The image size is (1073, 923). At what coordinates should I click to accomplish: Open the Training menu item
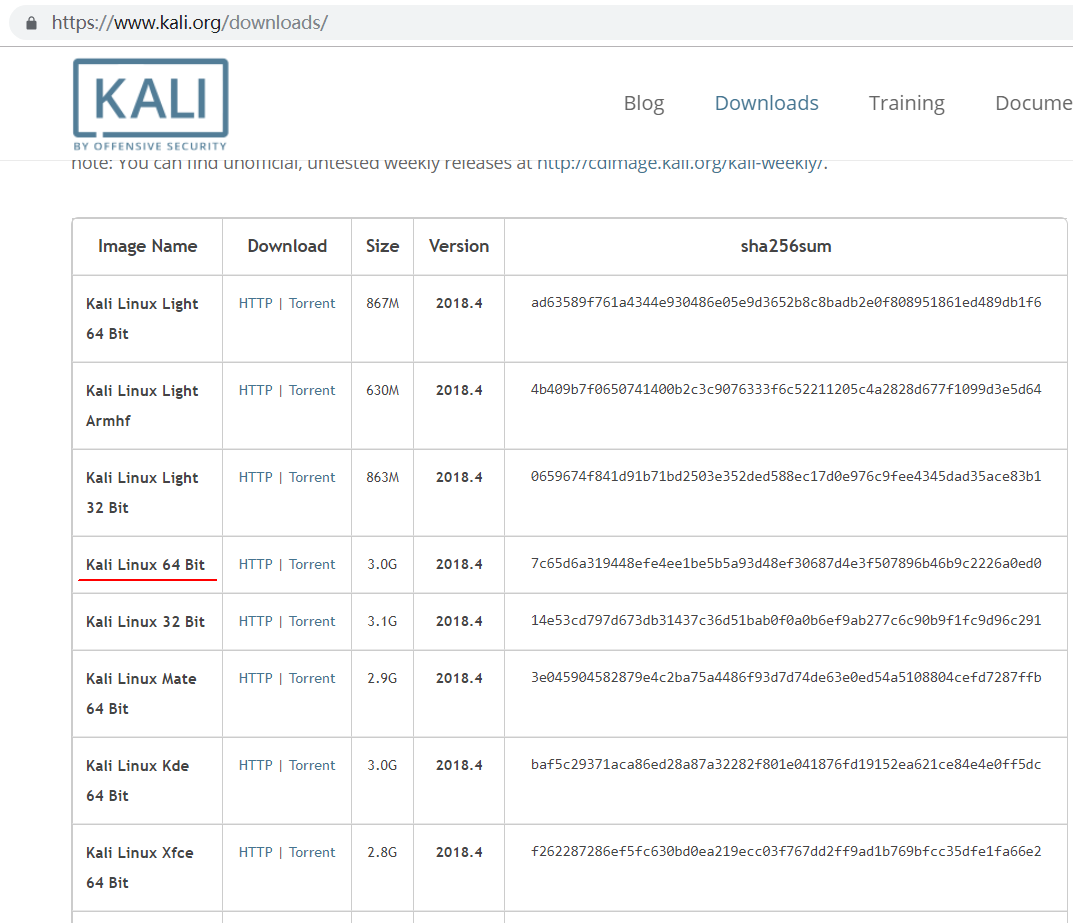(x=907, y=103)
